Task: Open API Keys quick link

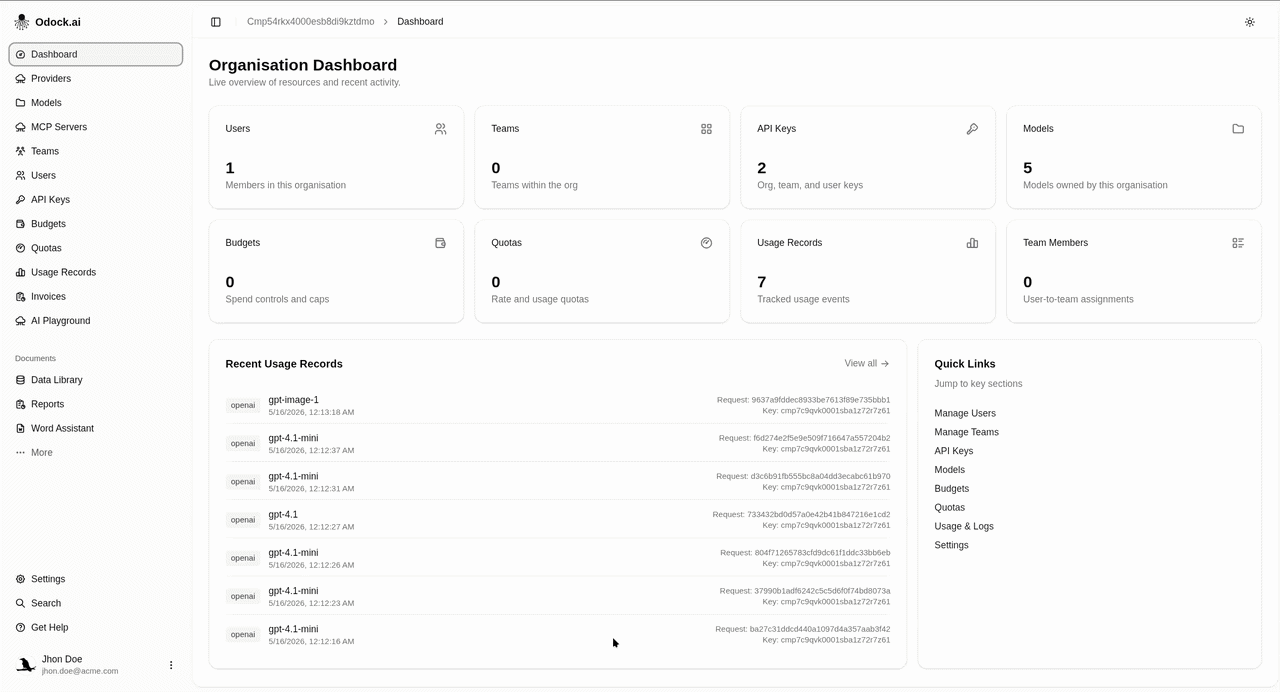Action: 954,451
